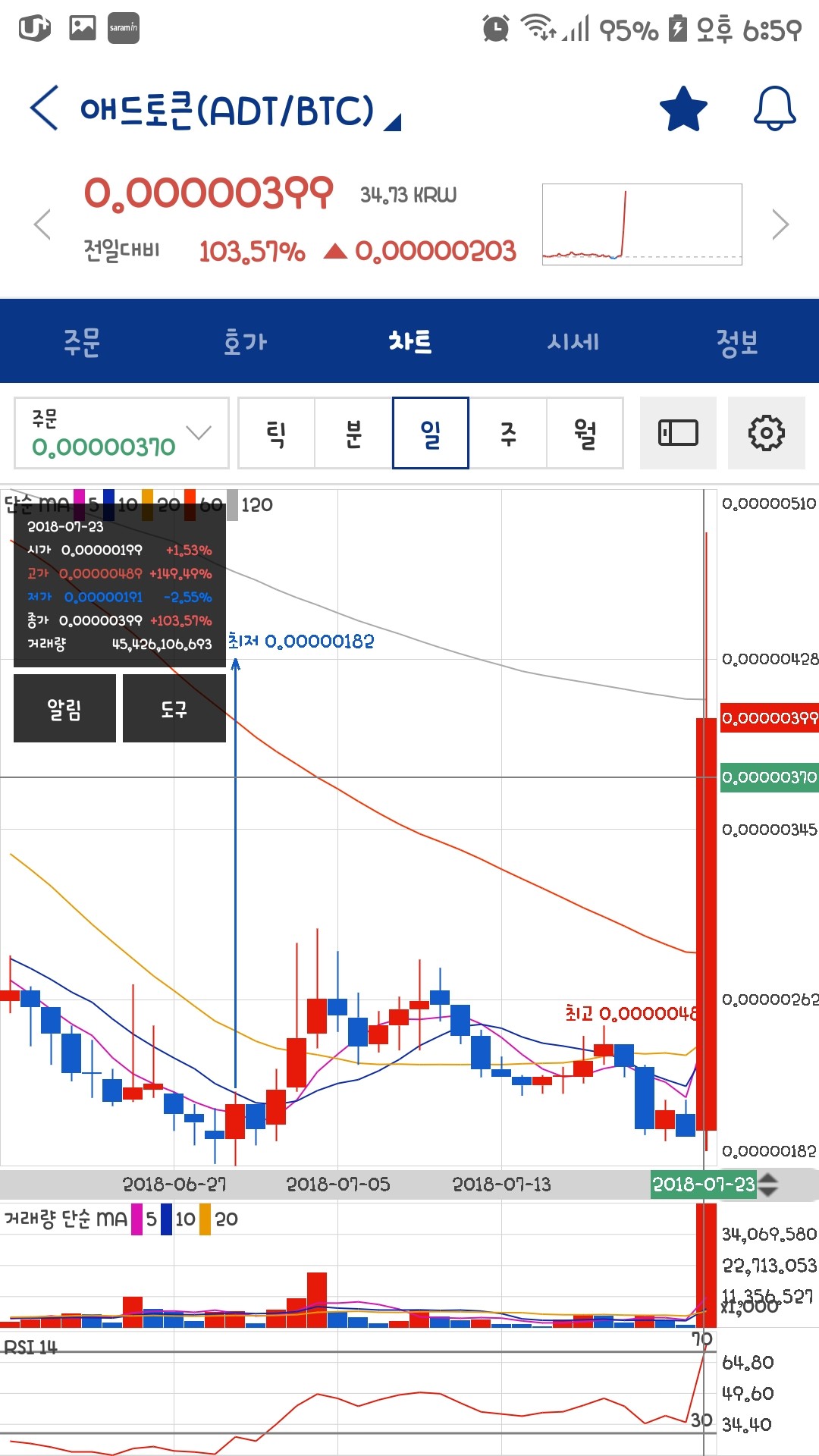The height and width of the screenshot is (1456, 819).
Task: Select the 틱 chart interval
Action: pyautogui.click(x=276, y=433)
